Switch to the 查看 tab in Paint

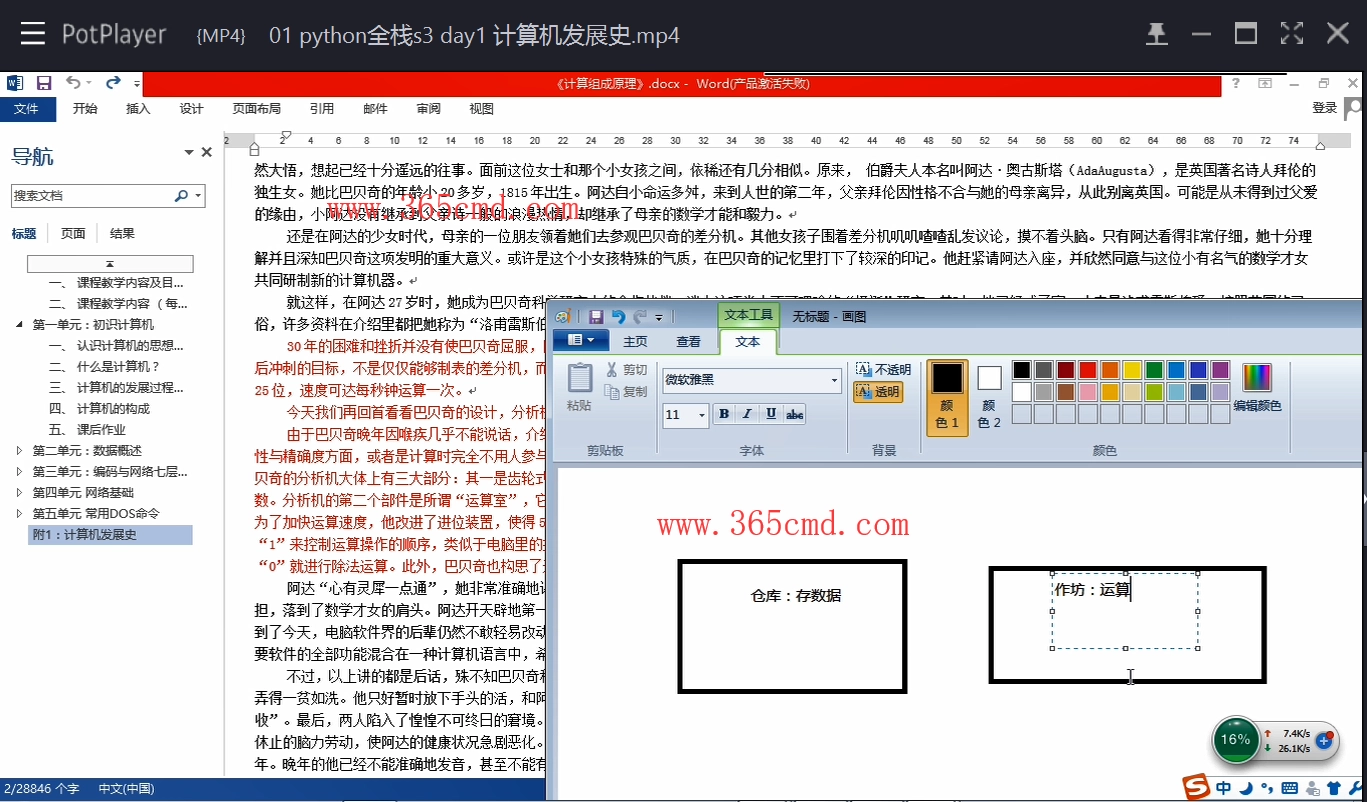(x=689, y=340)
